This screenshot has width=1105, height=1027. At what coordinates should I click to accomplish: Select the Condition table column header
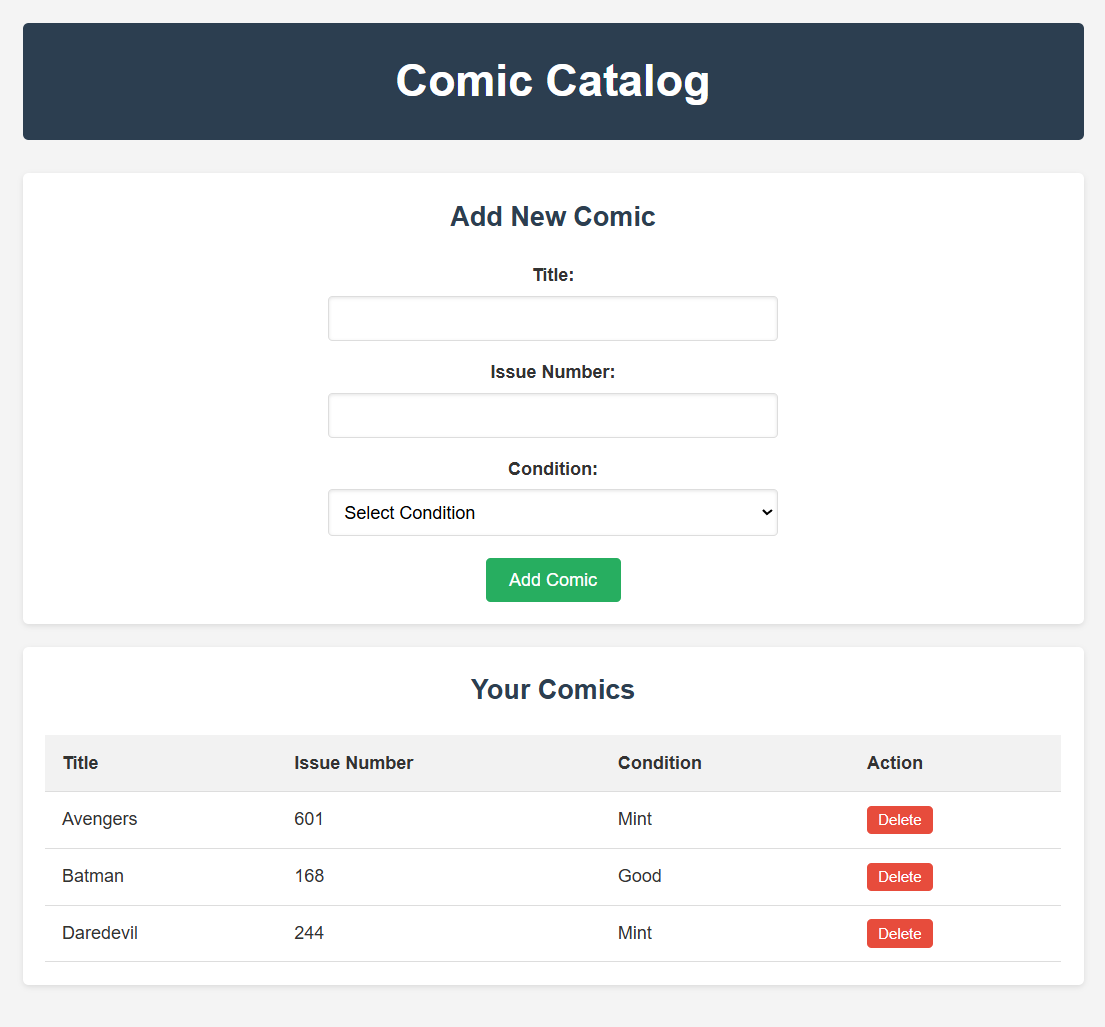pyautogui.click(x=659, y=763)
